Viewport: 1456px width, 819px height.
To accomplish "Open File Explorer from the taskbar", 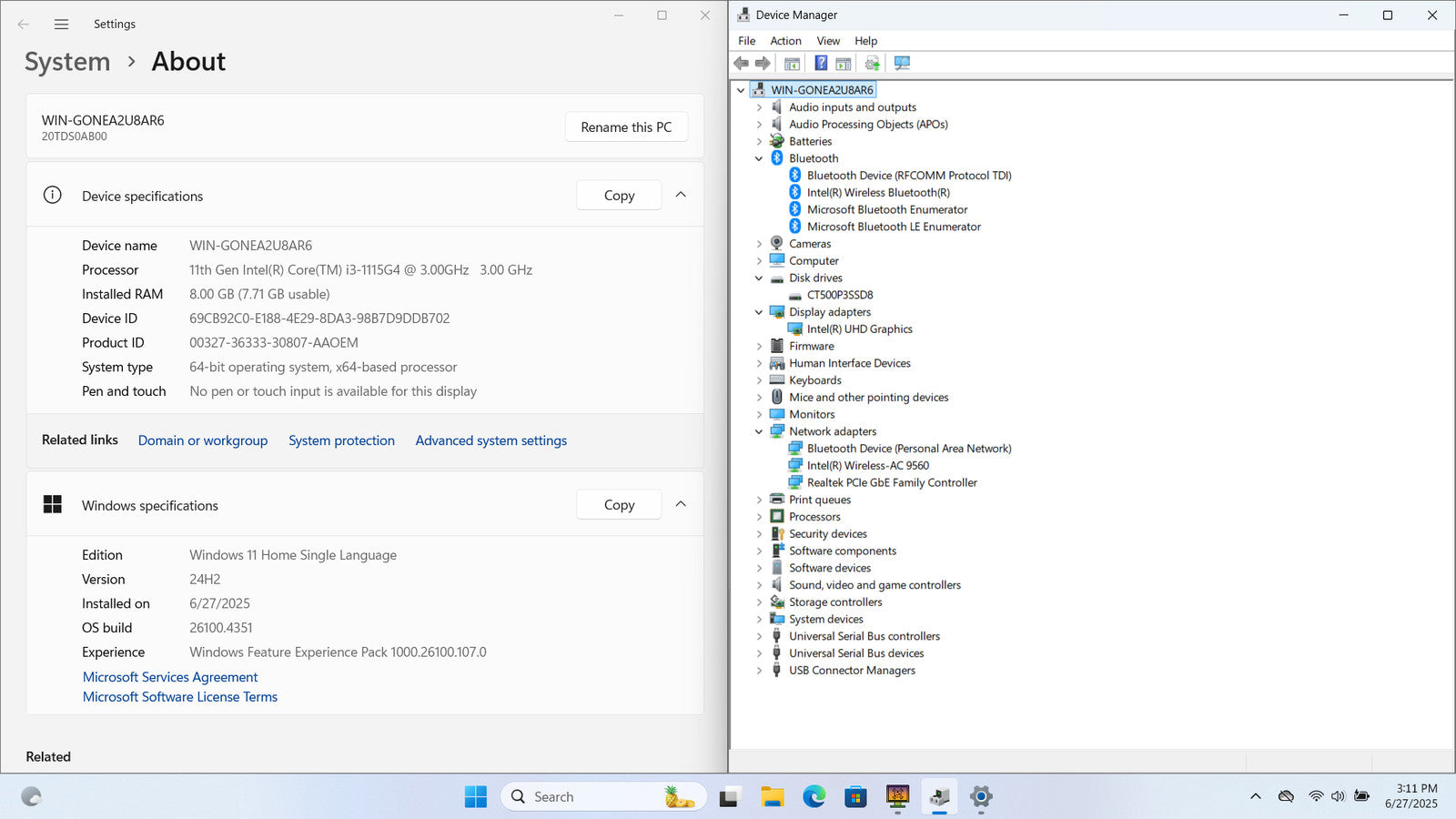I will (773, 797).
